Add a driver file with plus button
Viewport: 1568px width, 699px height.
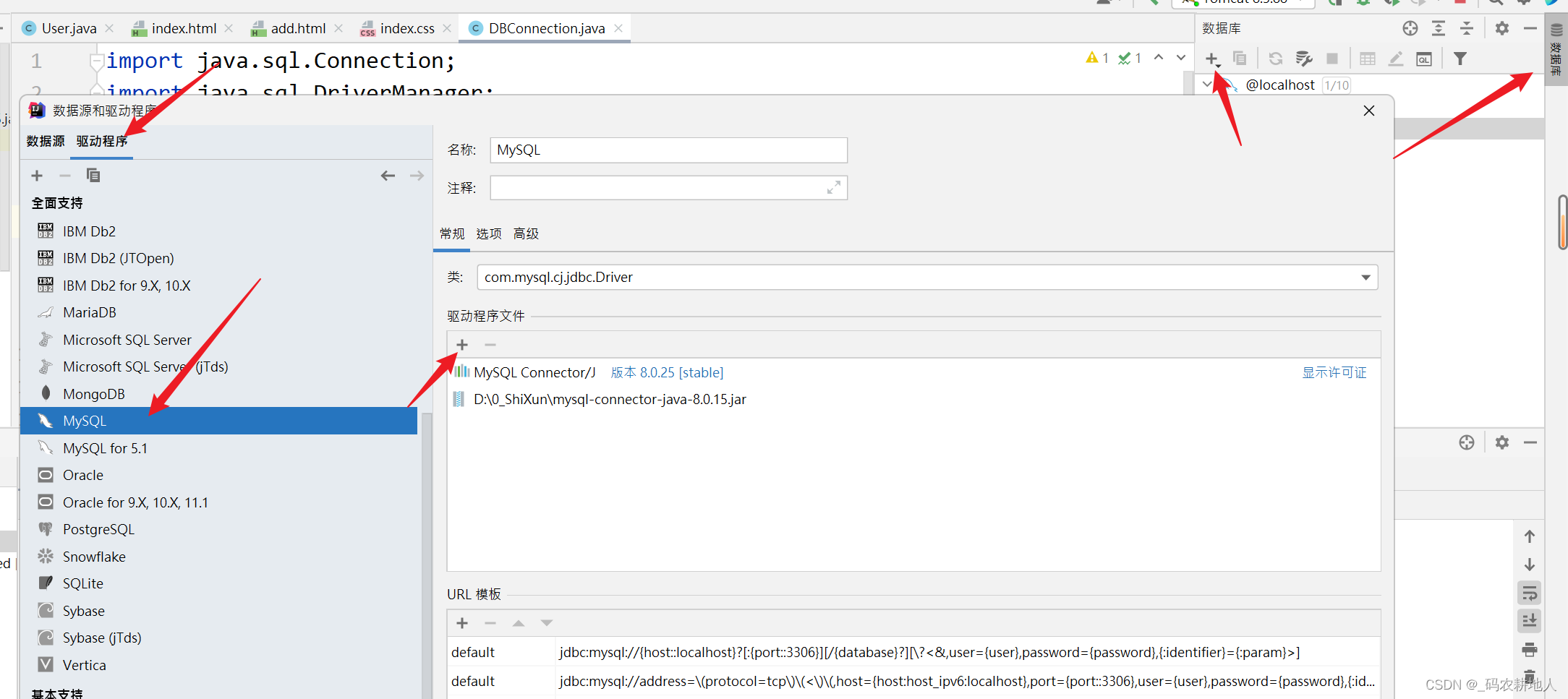click(462, 345)
